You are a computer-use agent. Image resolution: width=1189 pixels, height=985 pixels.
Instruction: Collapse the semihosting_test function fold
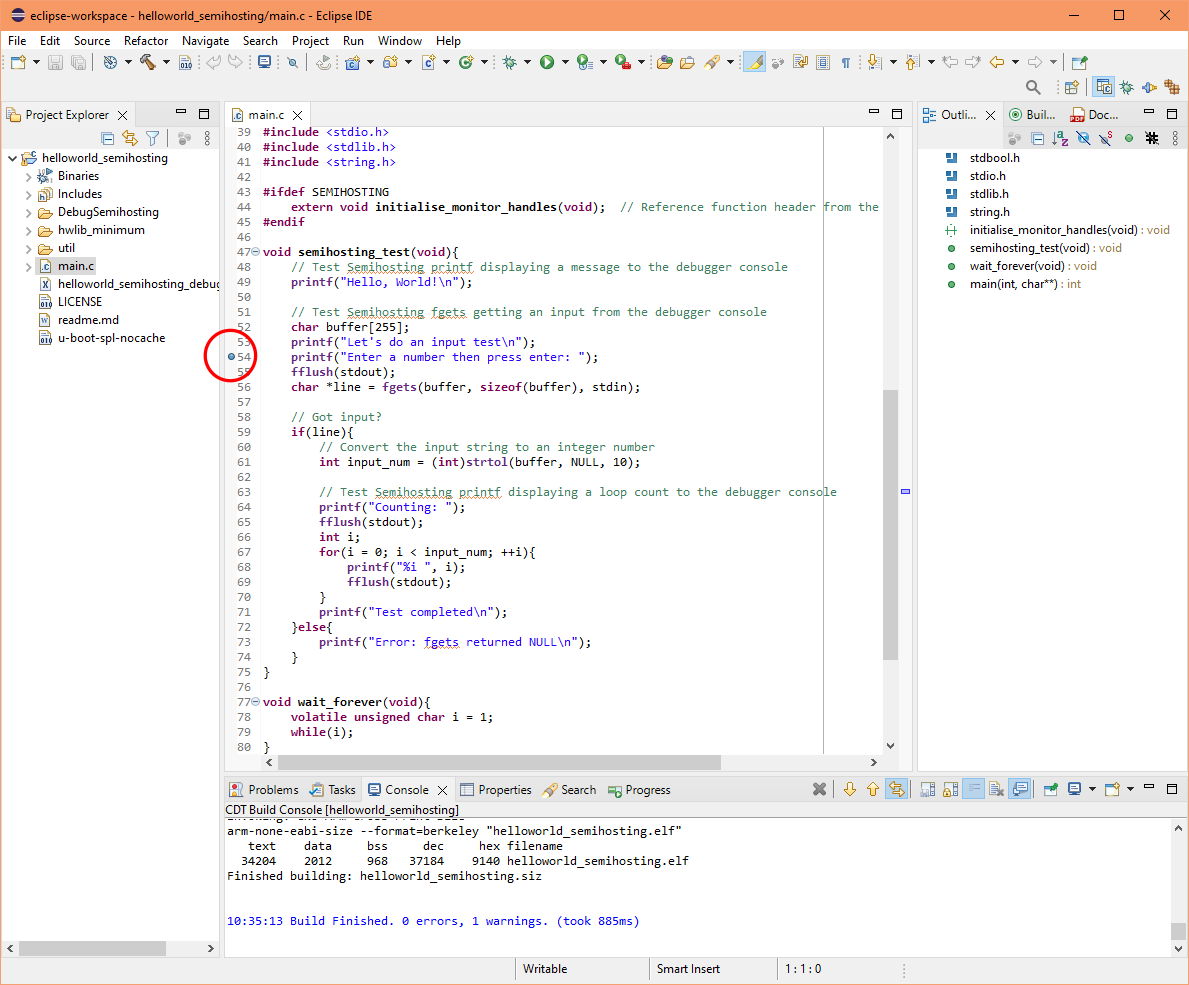point(257,251)
